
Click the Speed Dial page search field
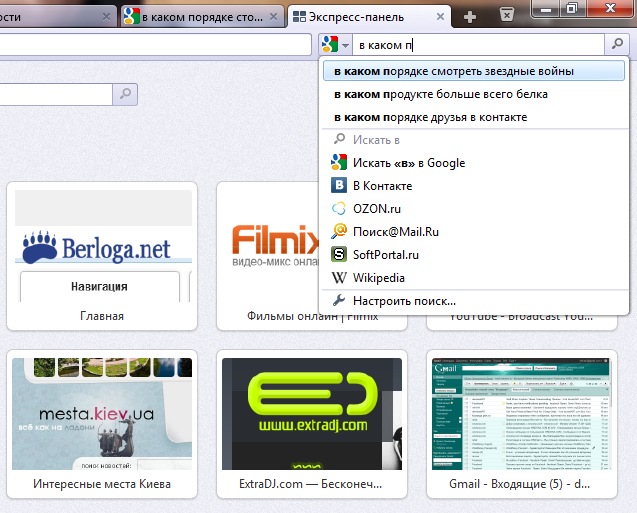[56, 94]
